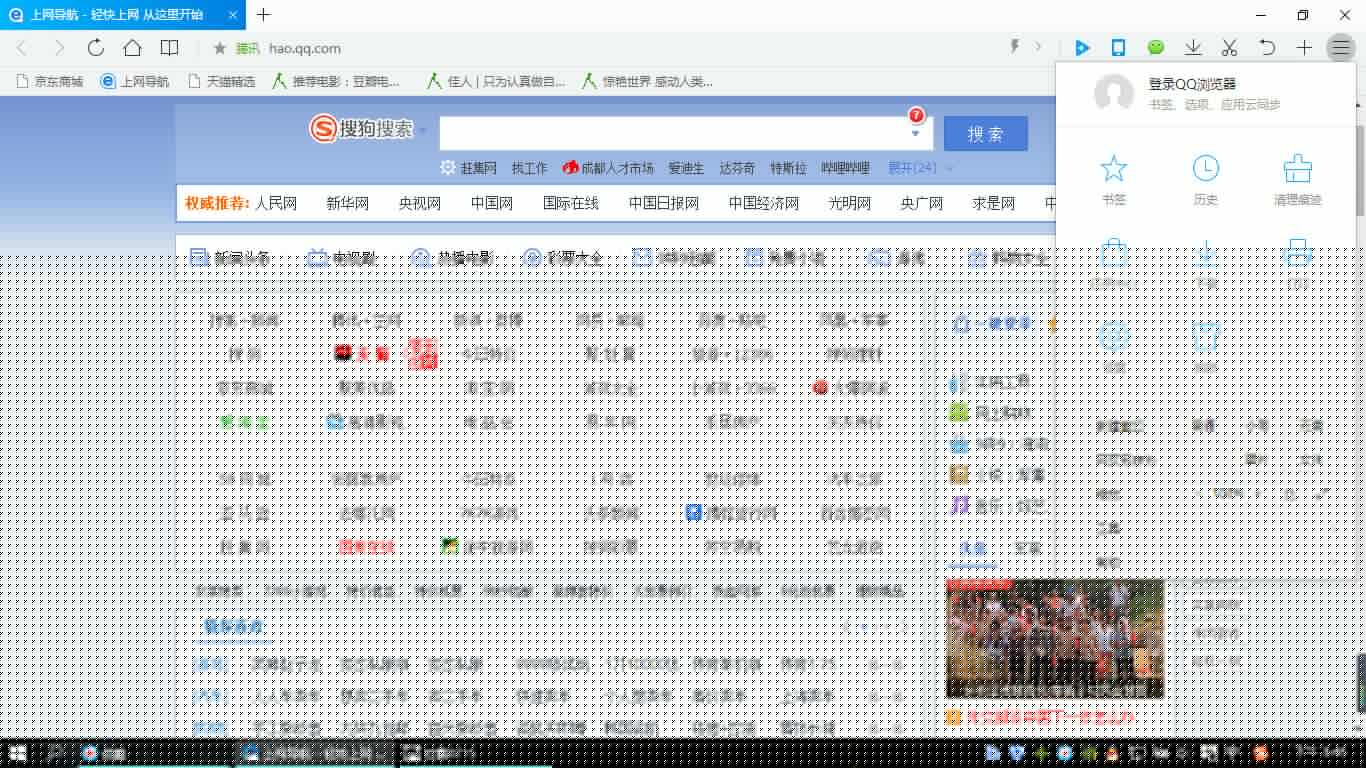Open 惊艳世界 感动人类 bookmark
Viewport: 1366px width, 768px height.
(648, 82)
